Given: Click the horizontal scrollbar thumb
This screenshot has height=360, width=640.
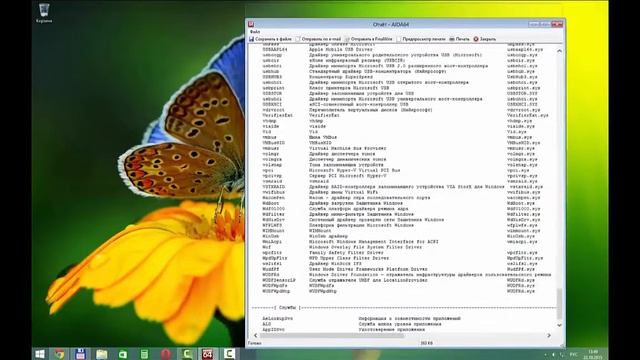Looking at the screenshot, I should [x=331, y=336].
